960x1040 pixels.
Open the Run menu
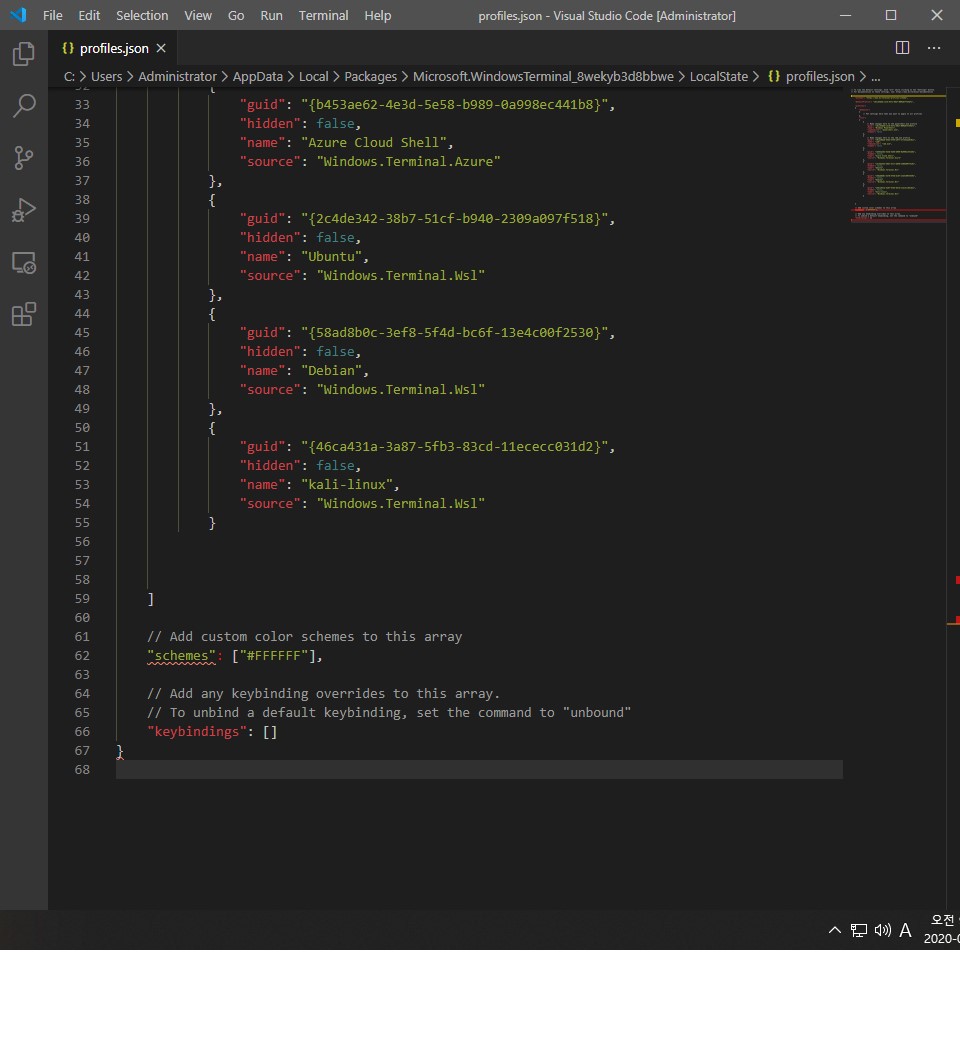[x=271, y=15]
